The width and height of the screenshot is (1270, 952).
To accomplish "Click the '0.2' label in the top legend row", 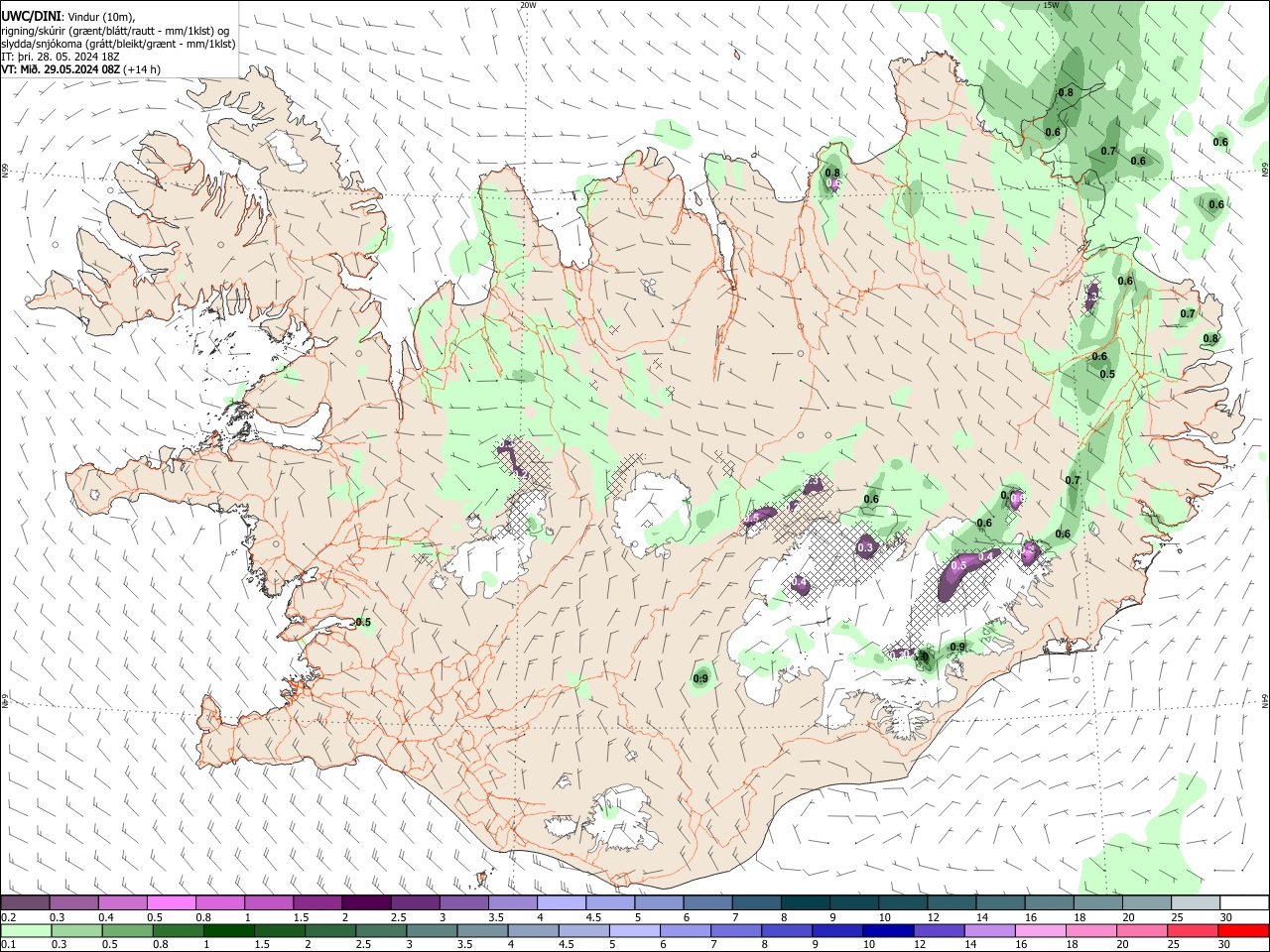I will coord(9,917).
